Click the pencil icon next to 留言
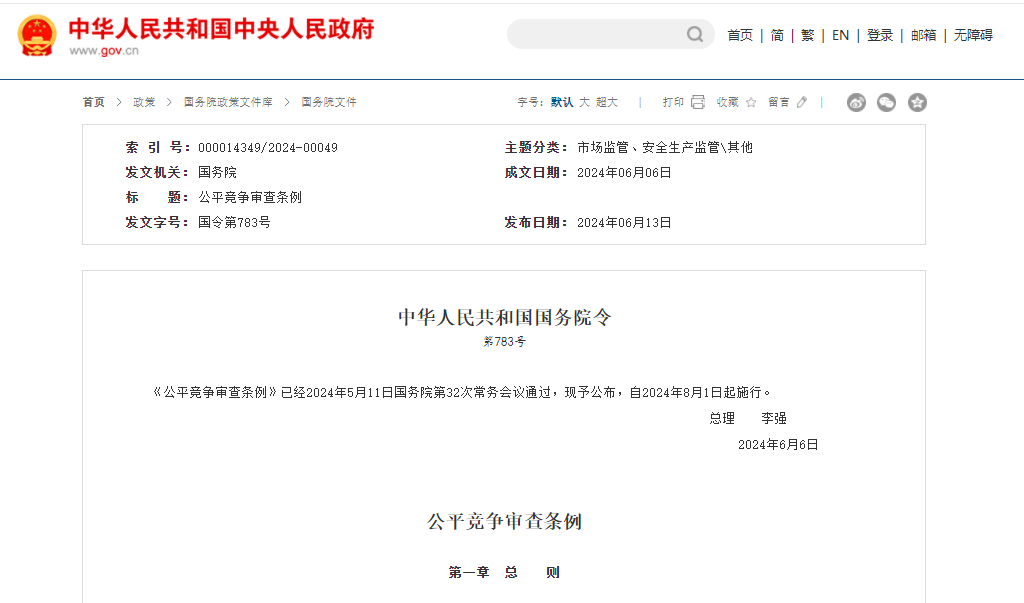Viewport: 1024px width, 603px height. pyautogui.click(x=802, y=102)
